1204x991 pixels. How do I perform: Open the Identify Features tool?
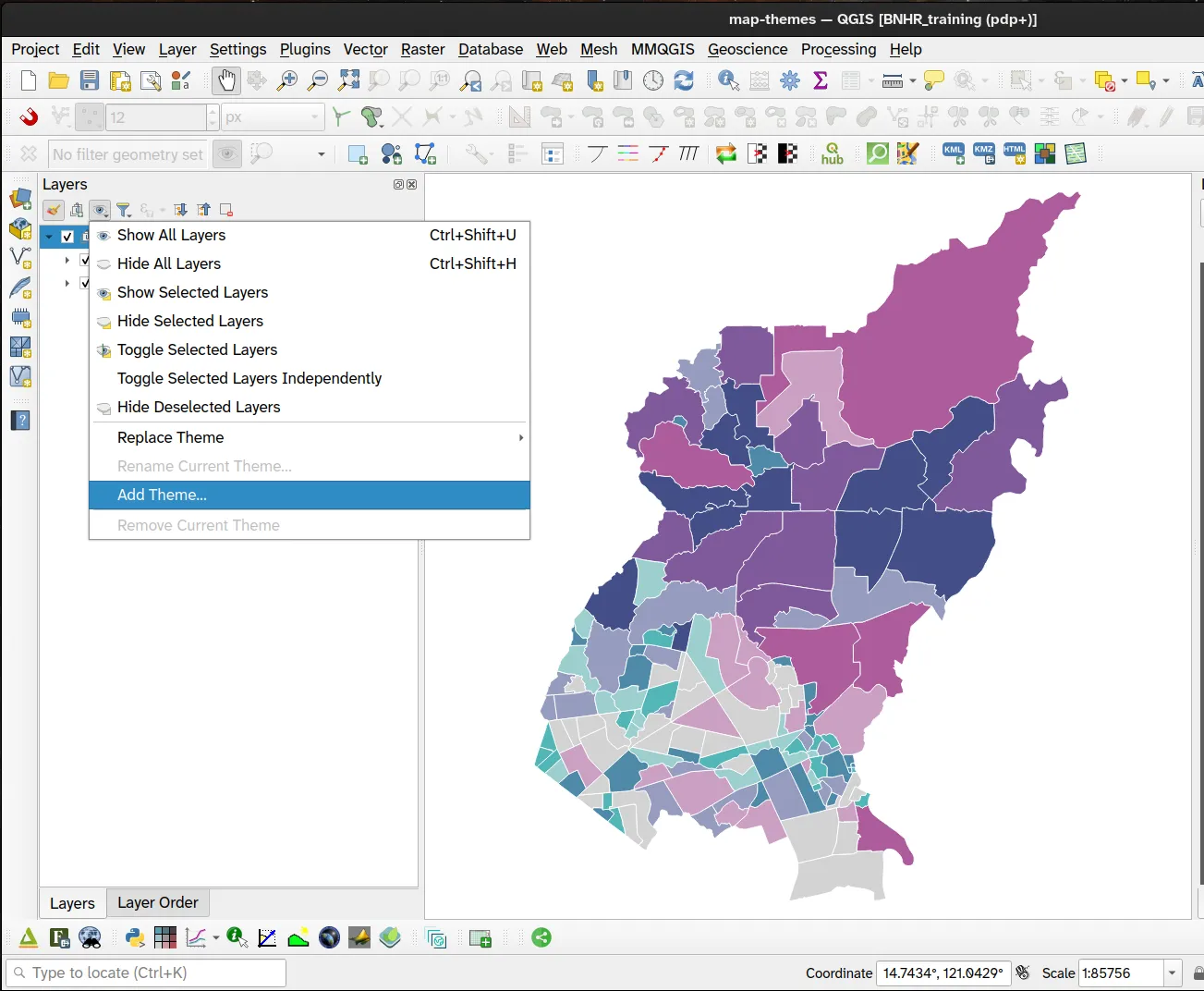pos(728,81)
